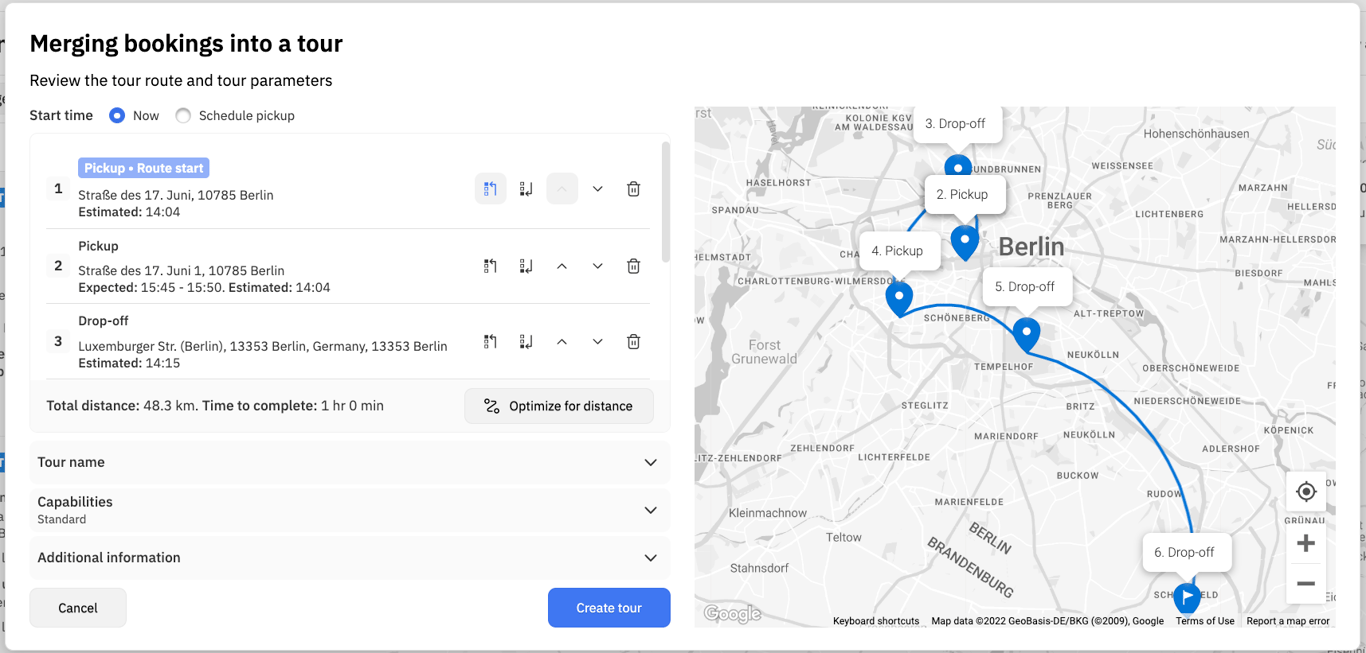The image size is (1366, 653).
Task: Move Luxemburger Str. drop-off down one position
Action: (598, 342)
